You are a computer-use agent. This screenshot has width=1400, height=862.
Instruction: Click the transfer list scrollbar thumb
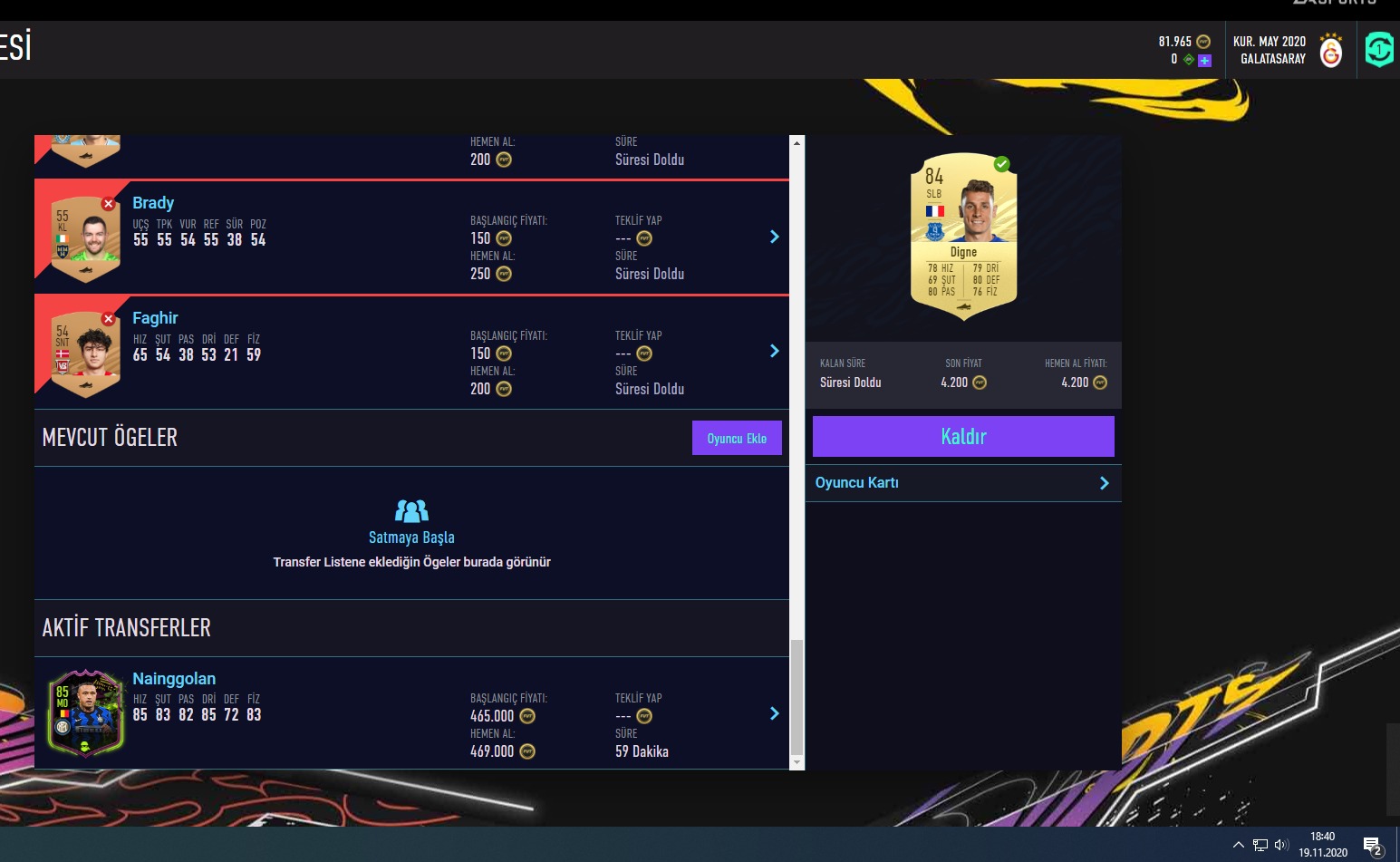pyautogui.click(x=797, y=697)
